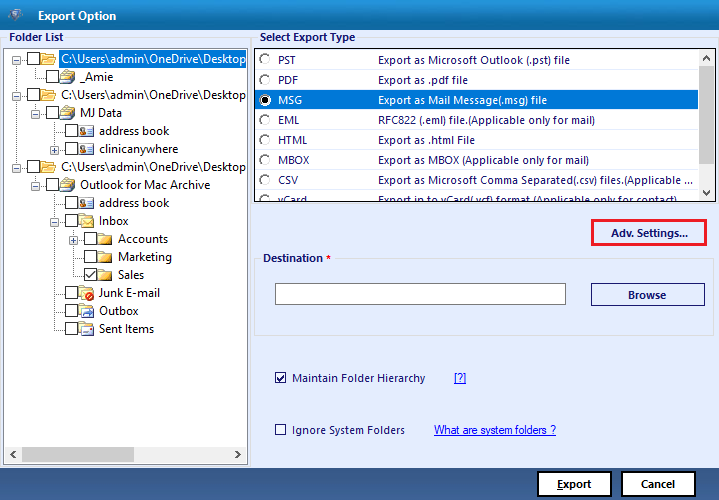Viewport: 719px width, 500px height.
Task: Check the _Amie folder checkbox
Action: pyautogui.click(x=52, y=77)
